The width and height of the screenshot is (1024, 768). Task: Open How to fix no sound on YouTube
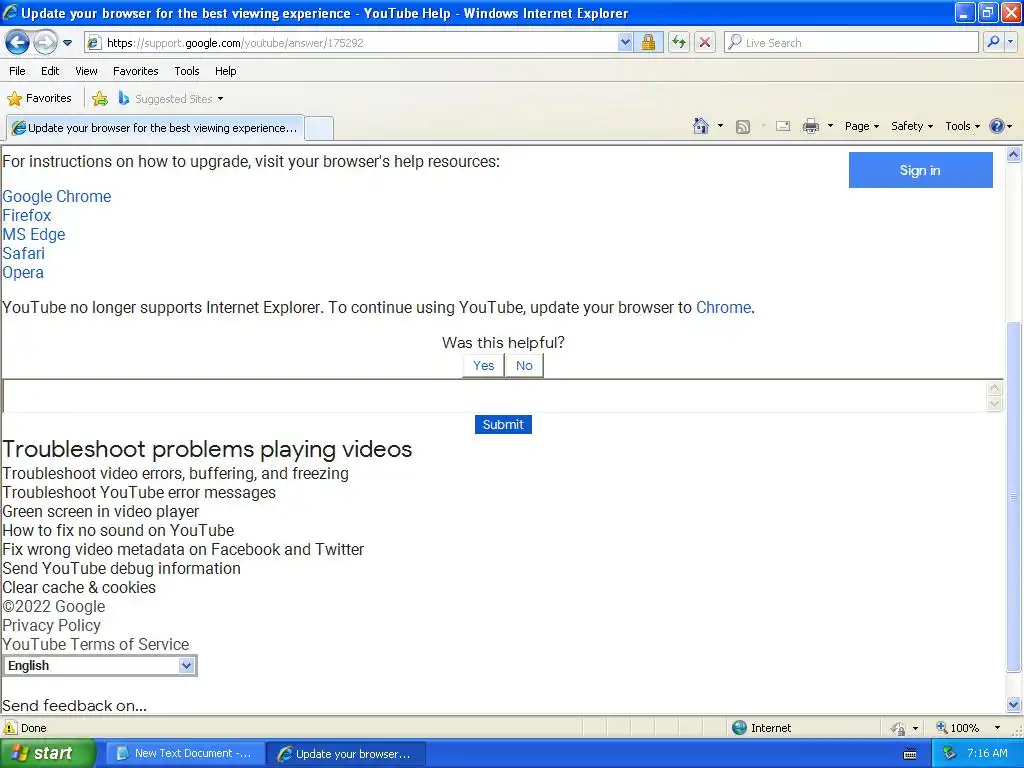coord(118,530)
